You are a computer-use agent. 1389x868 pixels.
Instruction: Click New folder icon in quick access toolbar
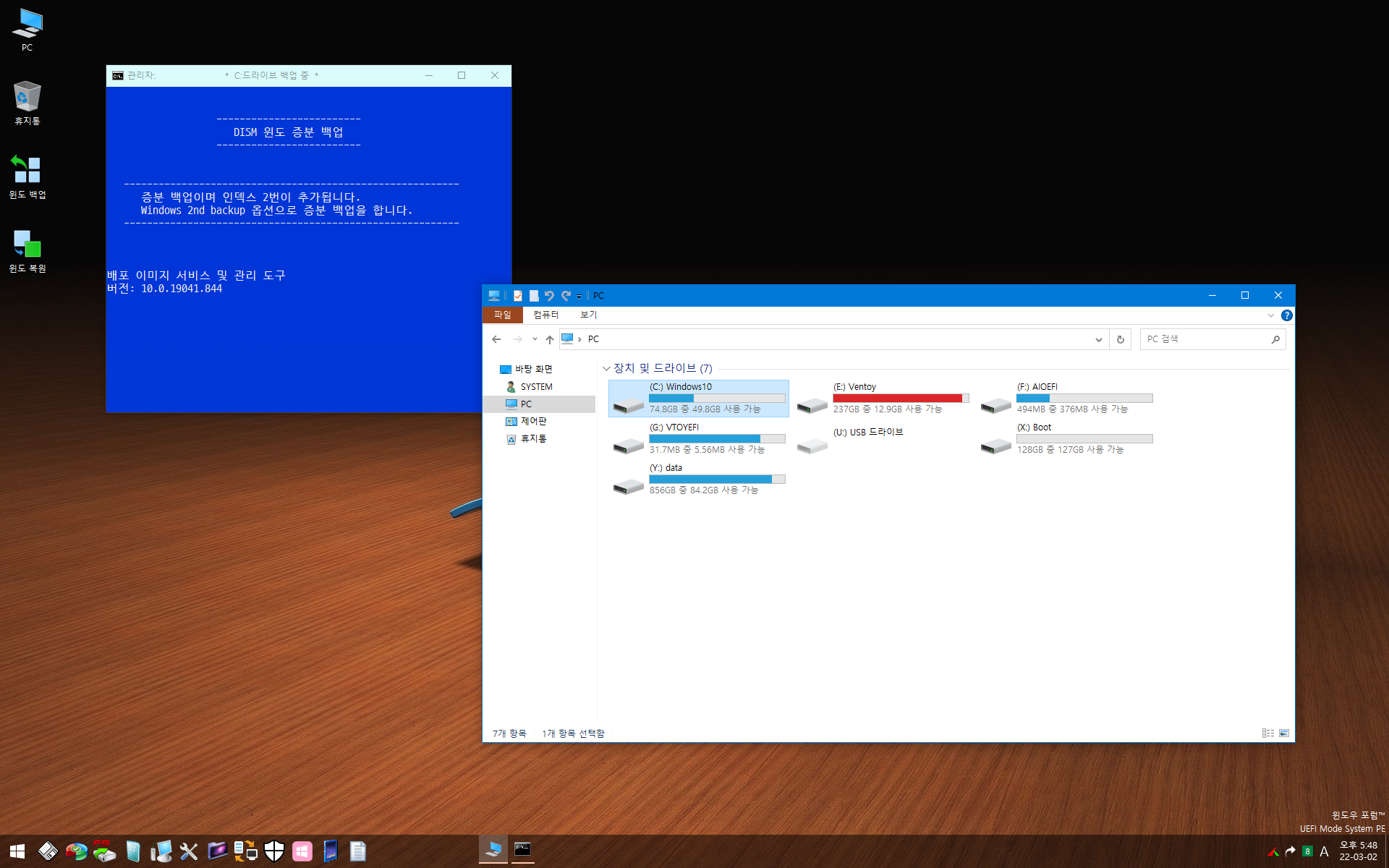(534, 295)
